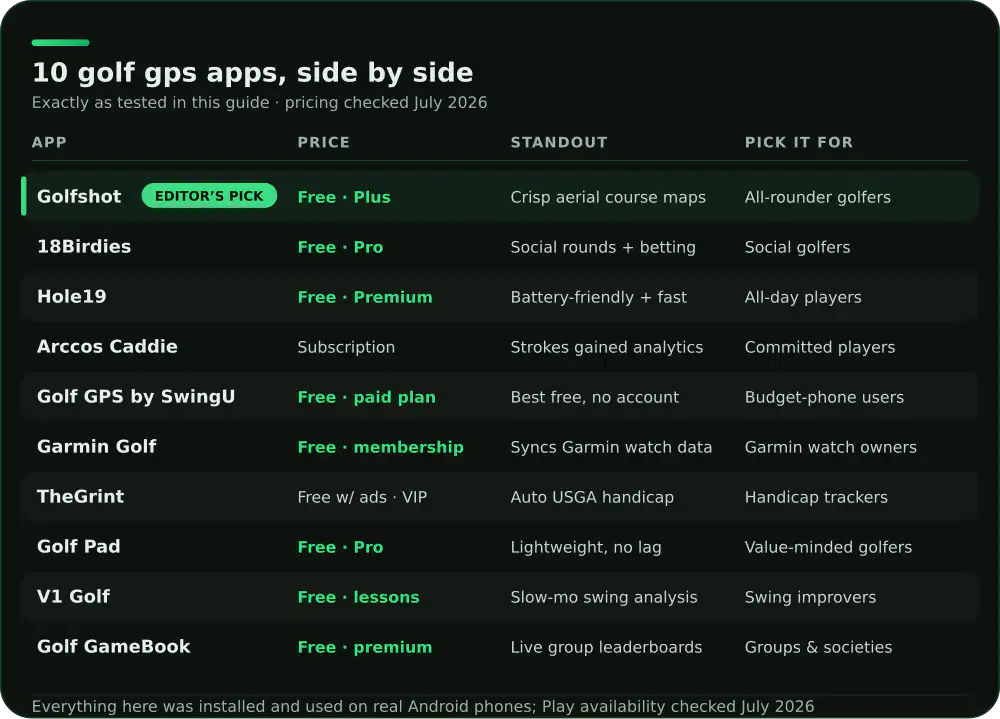The width and height of the screenshot is (1000, 719).
Task: Click the 'Subscription' price cell
Action: 346,347
